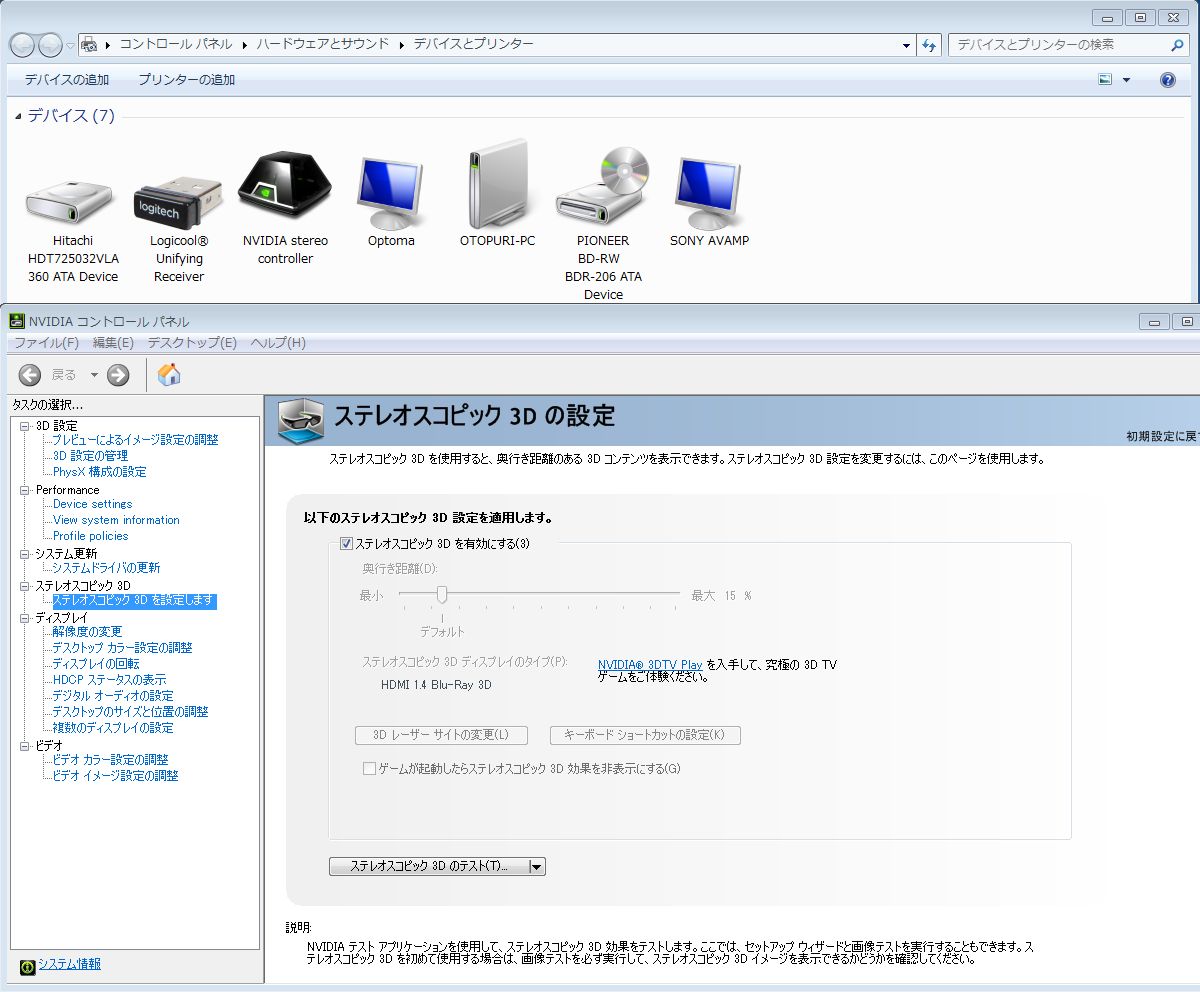Click the system information icon at bottom-left
Image resolution: width=1200 pixels, height=992 pixels.
pos(28,965)
